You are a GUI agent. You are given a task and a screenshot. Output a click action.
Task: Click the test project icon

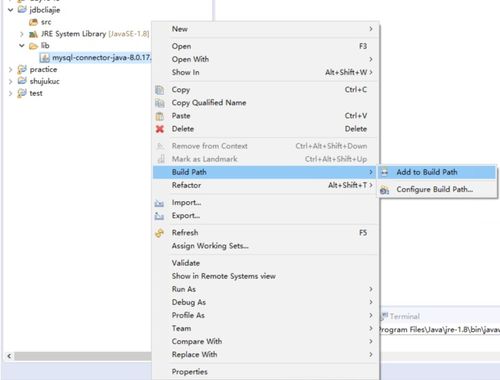coord(22,93)
